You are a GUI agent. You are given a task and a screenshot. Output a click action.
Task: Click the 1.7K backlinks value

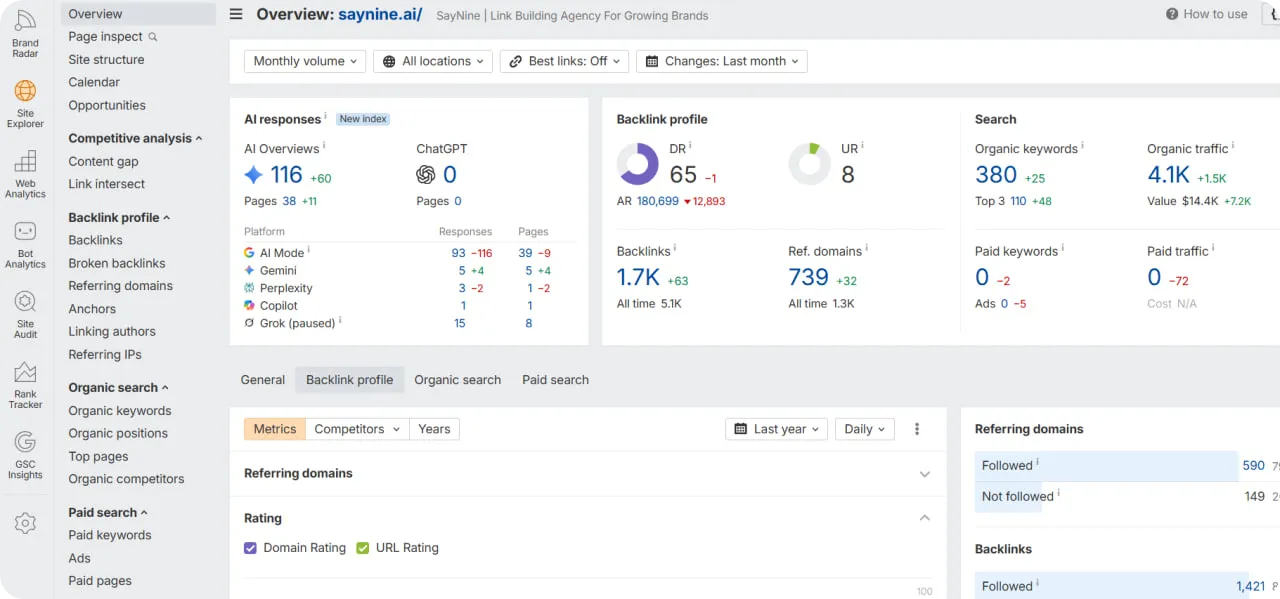(x=639, y=277)
